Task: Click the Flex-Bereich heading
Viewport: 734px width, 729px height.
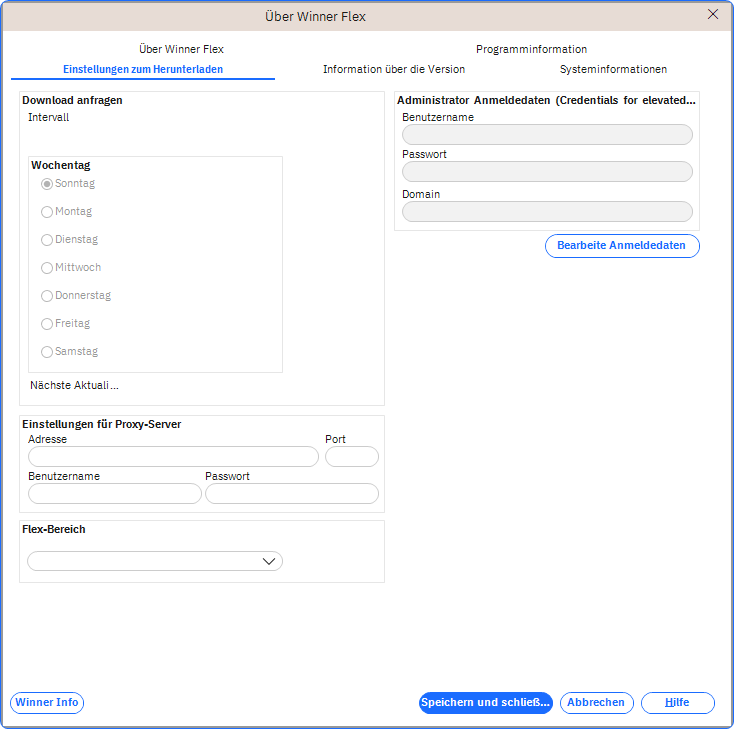Action: (x=53, y=529)
